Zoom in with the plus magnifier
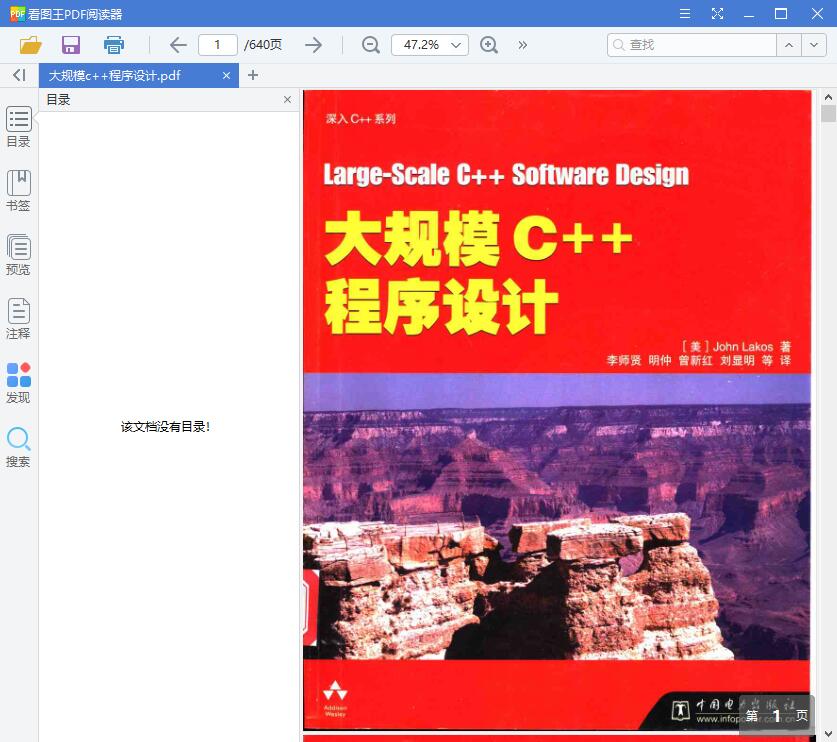Image resolution: width=837 pixels, height=742 pixels. [489, 45]
